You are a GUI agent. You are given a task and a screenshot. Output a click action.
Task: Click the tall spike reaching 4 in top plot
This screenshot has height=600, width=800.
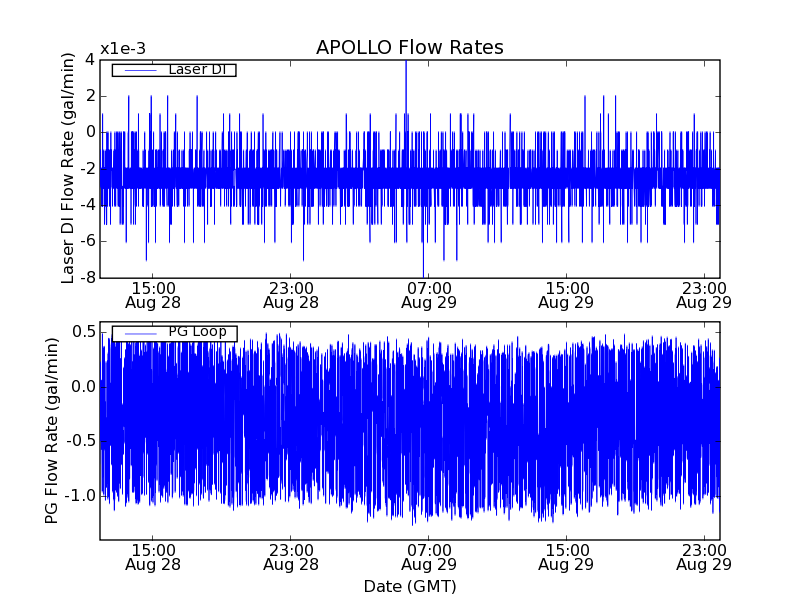tap(405, 64)
